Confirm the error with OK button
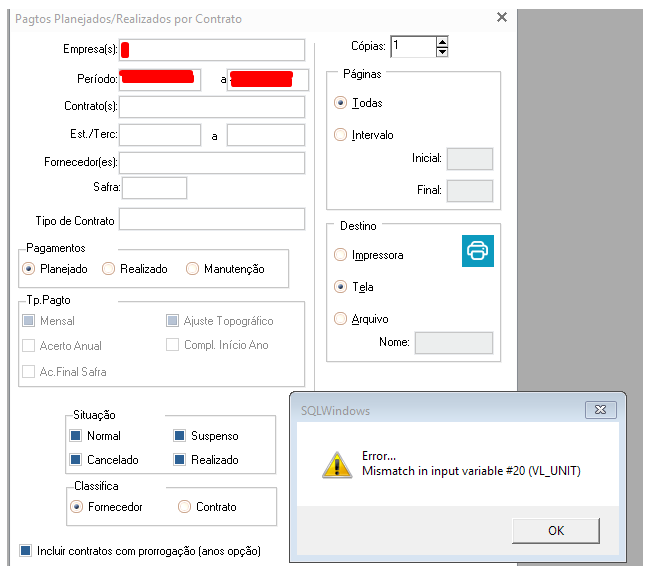 (556, 531)
